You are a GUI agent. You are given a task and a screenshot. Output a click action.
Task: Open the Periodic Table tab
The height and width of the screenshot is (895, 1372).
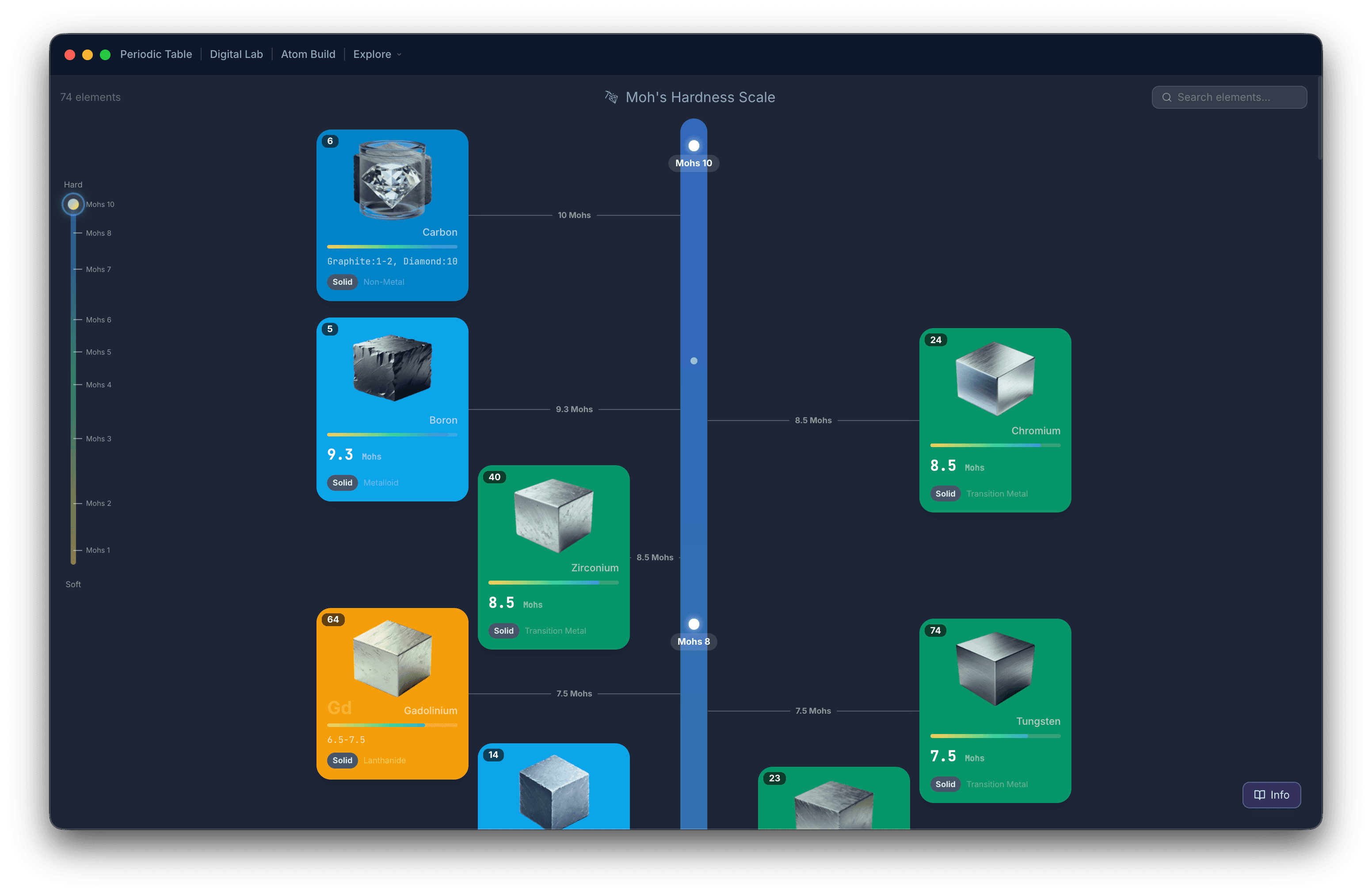point(156,54)
